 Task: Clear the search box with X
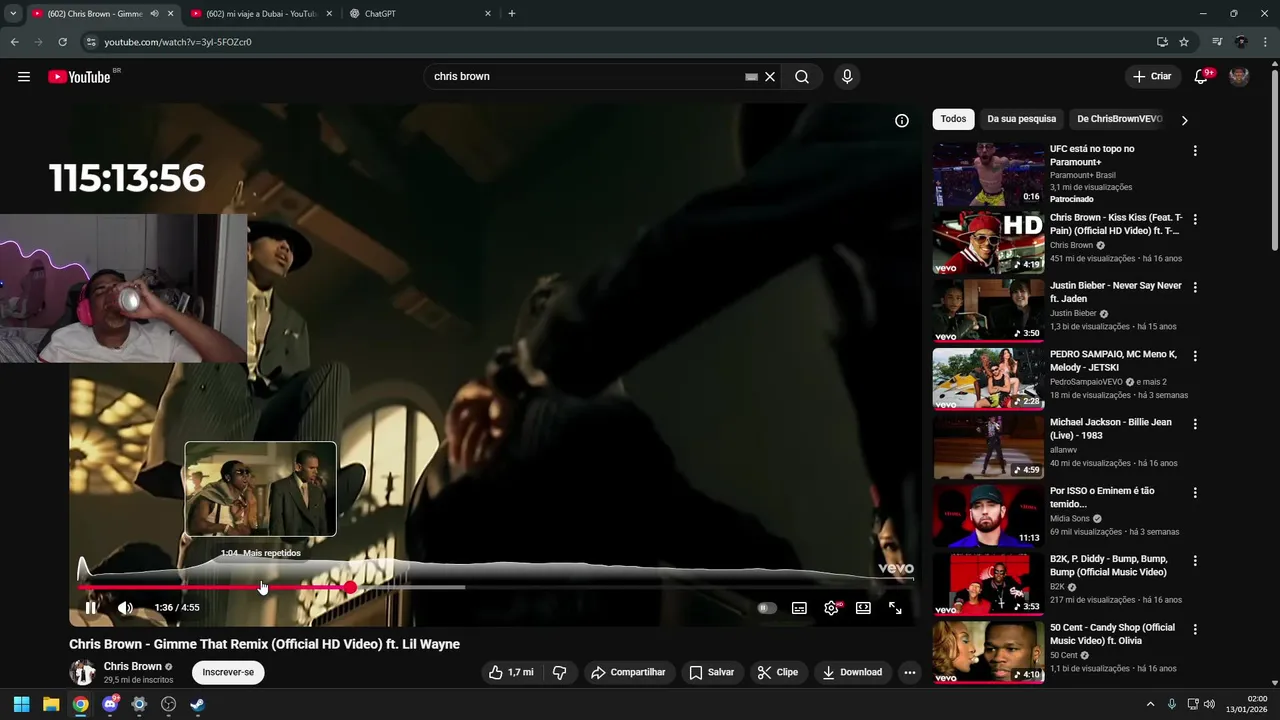coord(770,77)
